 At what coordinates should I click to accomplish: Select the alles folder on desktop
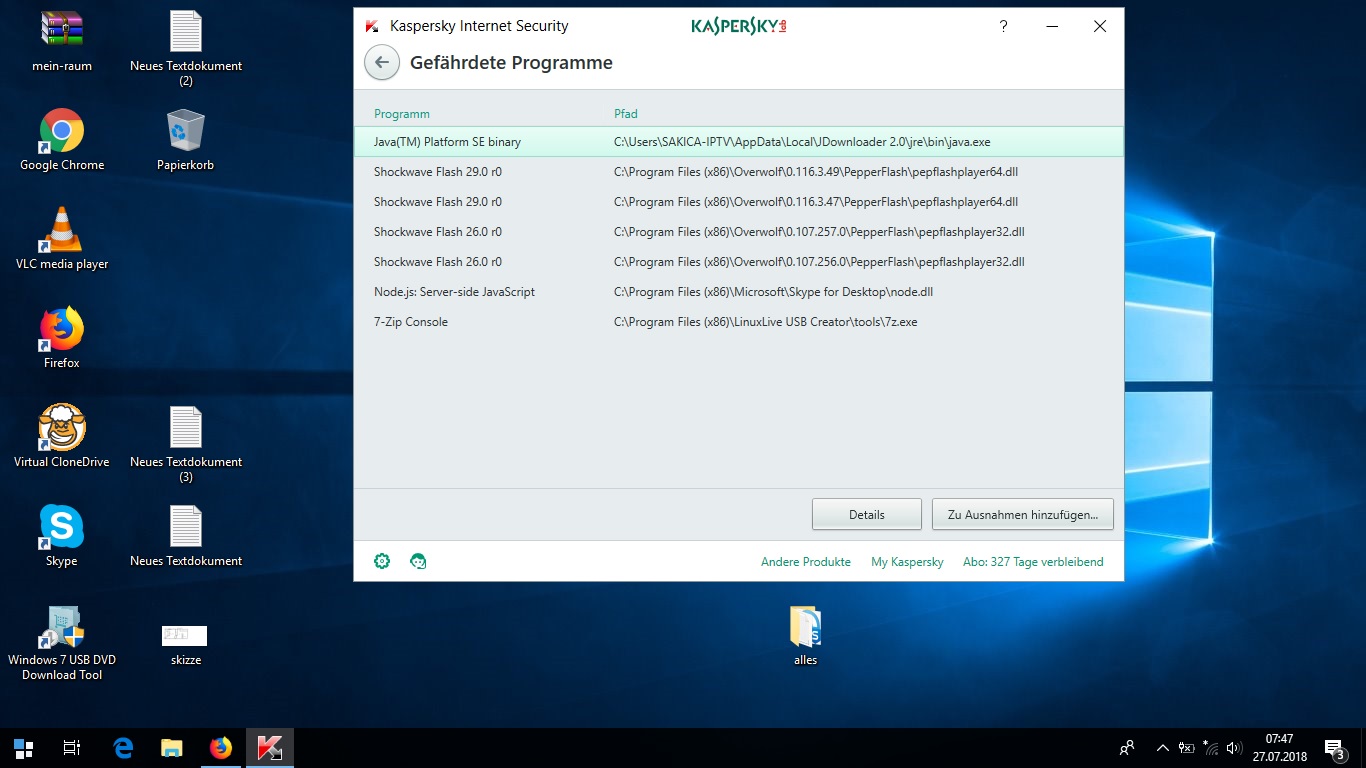tap(805, 636)
